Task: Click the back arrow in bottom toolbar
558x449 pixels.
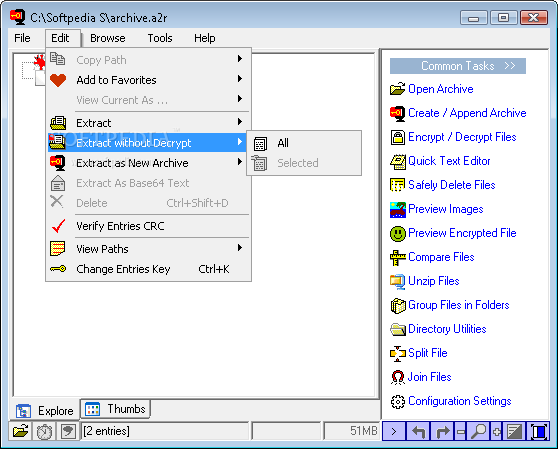Action: 418,432
